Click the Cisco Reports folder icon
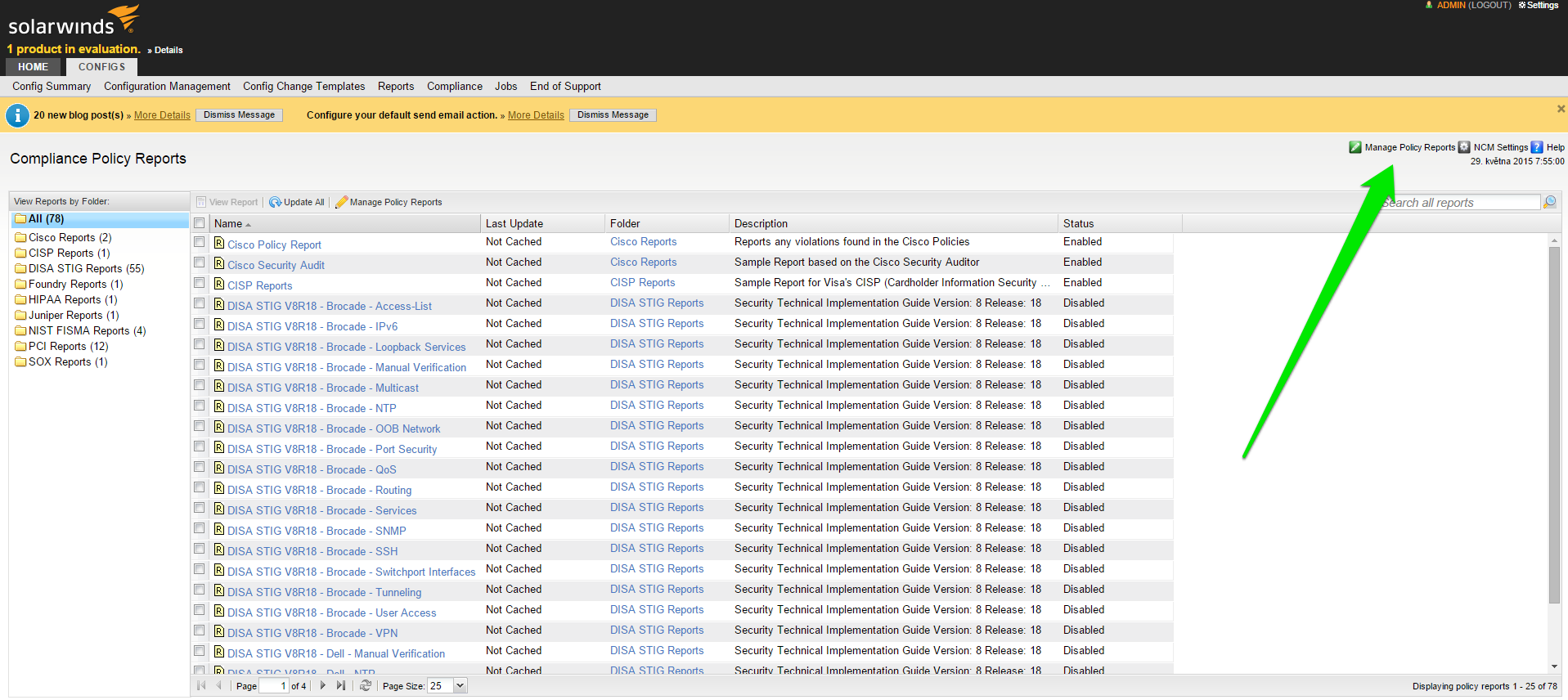This screenshot has width=1568, height=700. coord(20,237)
